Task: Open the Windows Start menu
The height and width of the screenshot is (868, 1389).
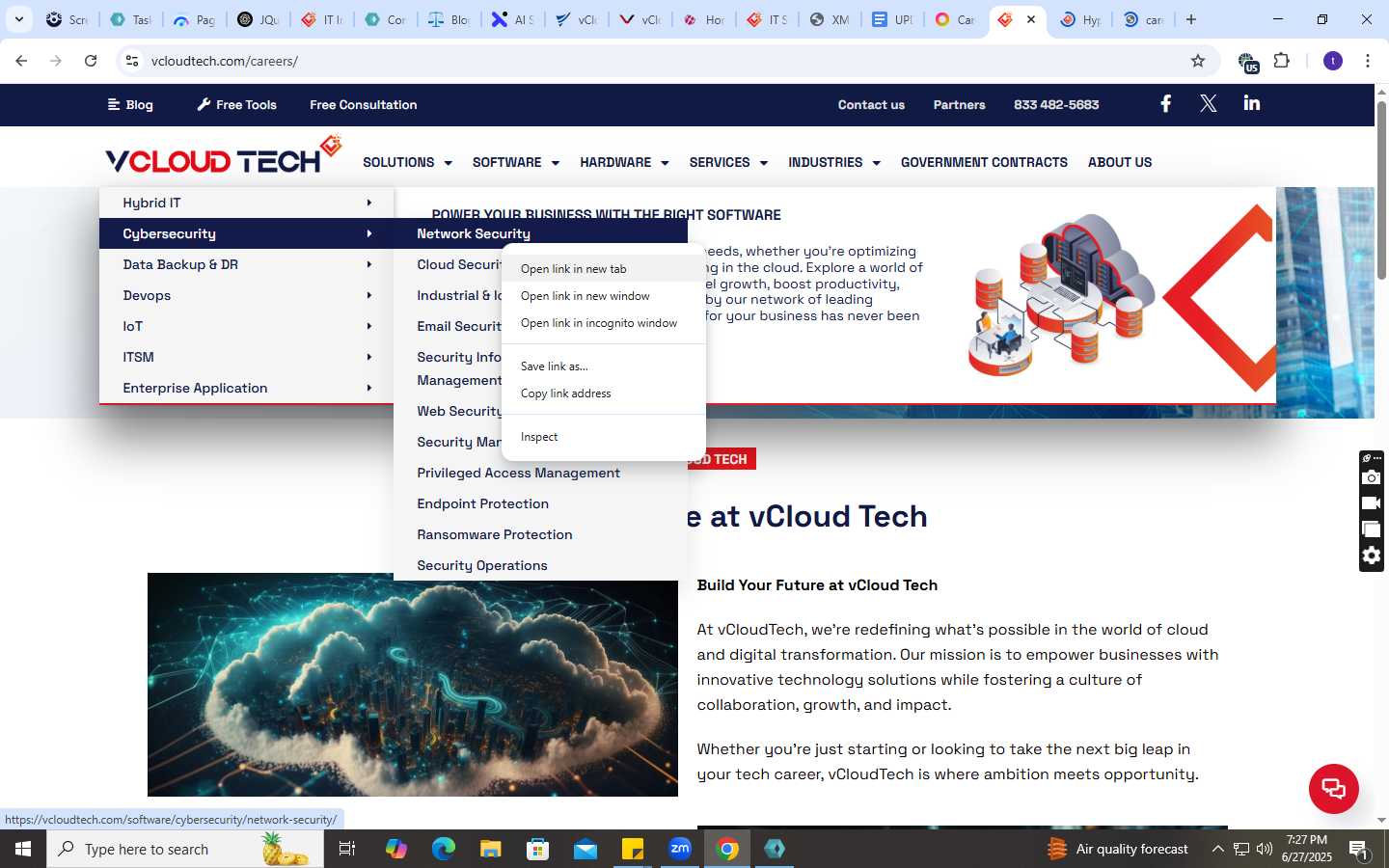Action: pyautogui.click(x=23, y=849)
